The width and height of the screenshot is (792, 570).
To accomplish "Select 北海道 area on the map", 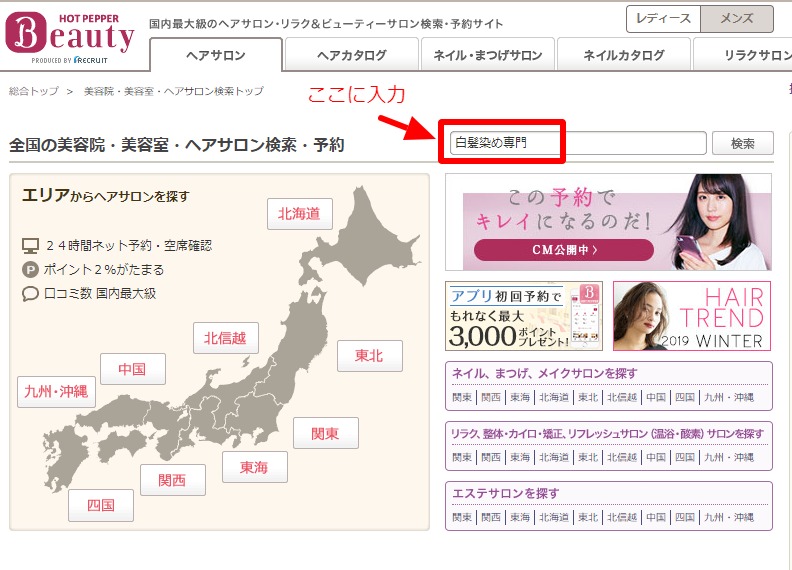I will [x=300, y=214].
